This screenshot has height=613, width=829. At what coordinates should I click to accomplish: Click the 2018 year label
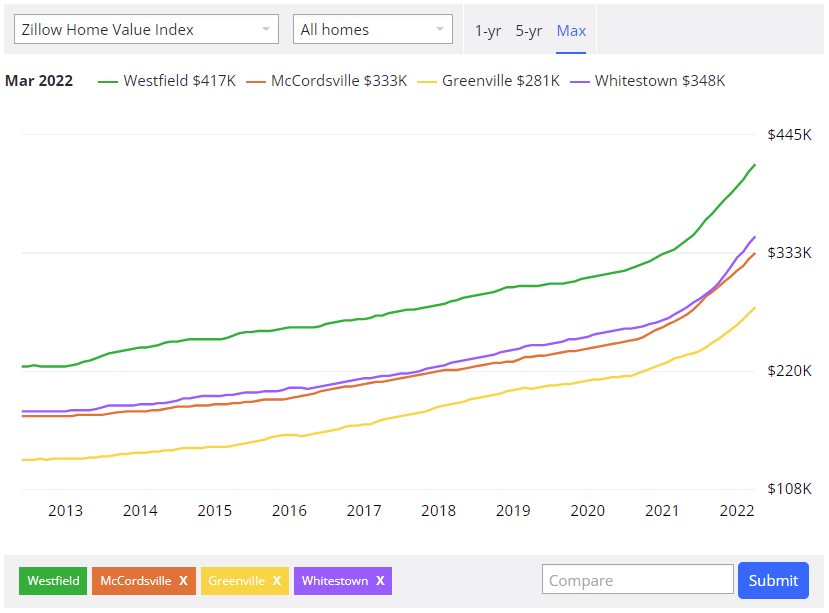(438, 510)
